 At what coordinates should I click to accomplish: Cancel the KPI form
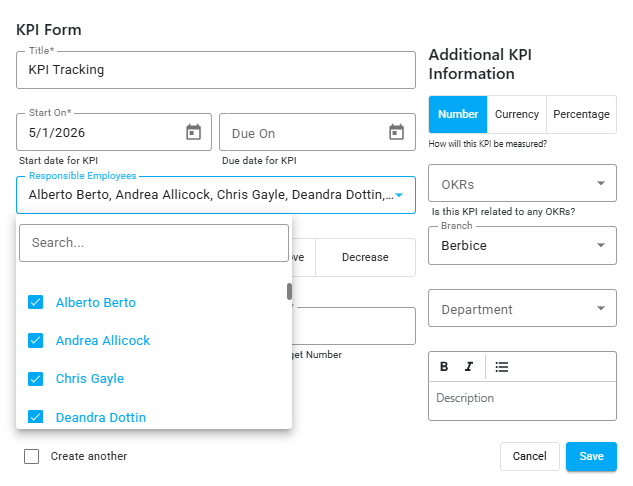pos(530,456)
